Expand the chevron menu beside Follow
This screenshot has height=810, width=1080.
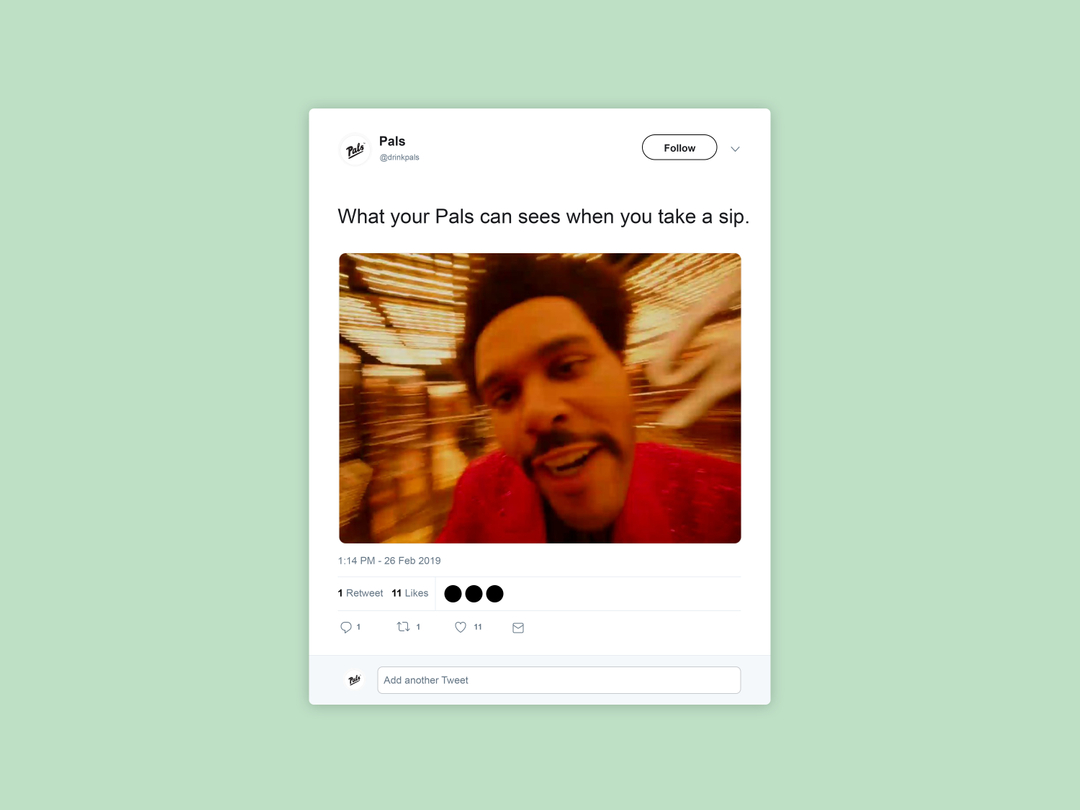click(x=735, y=149)
